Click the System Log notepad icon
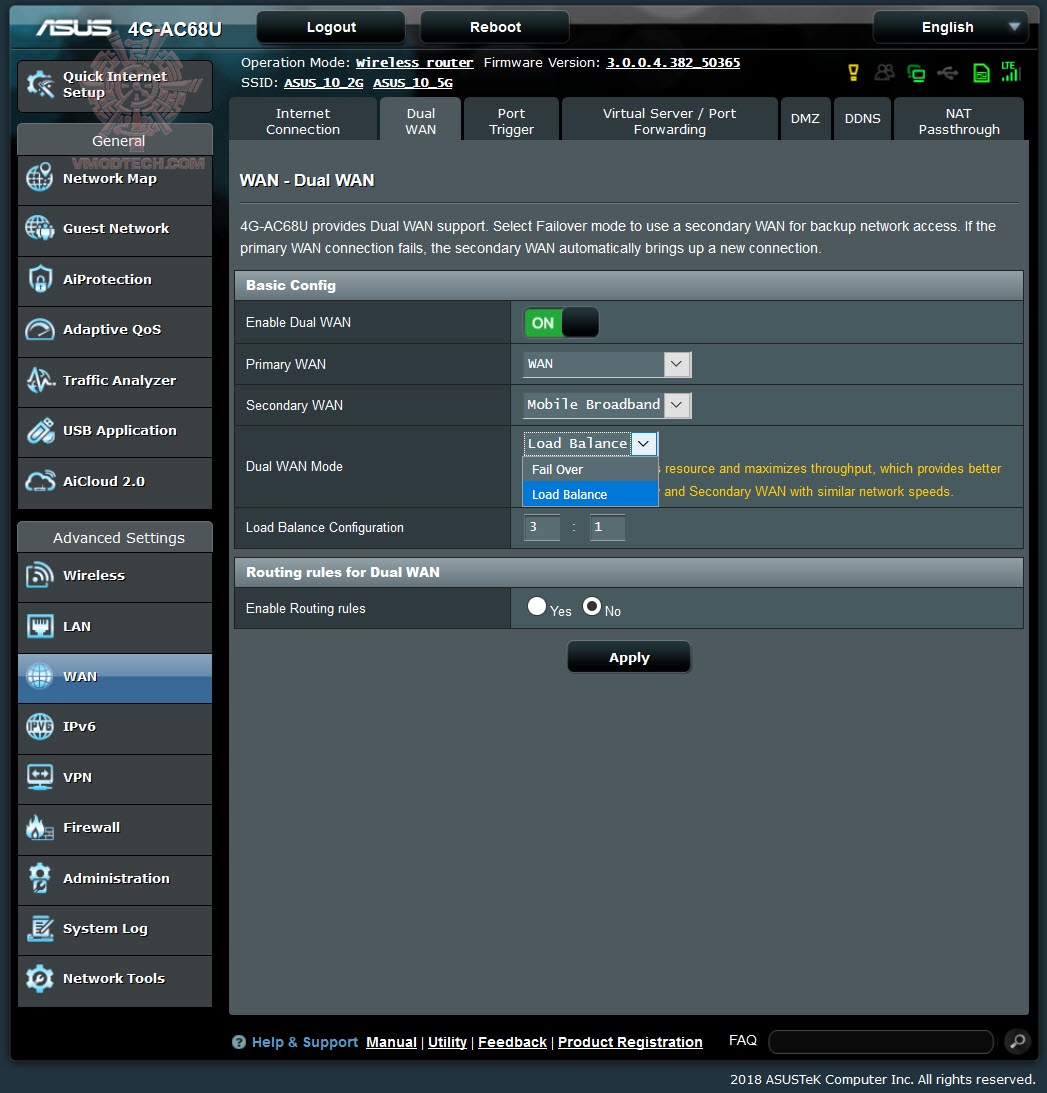This screenshot has height=1093, width=1047. click(40, 928)
